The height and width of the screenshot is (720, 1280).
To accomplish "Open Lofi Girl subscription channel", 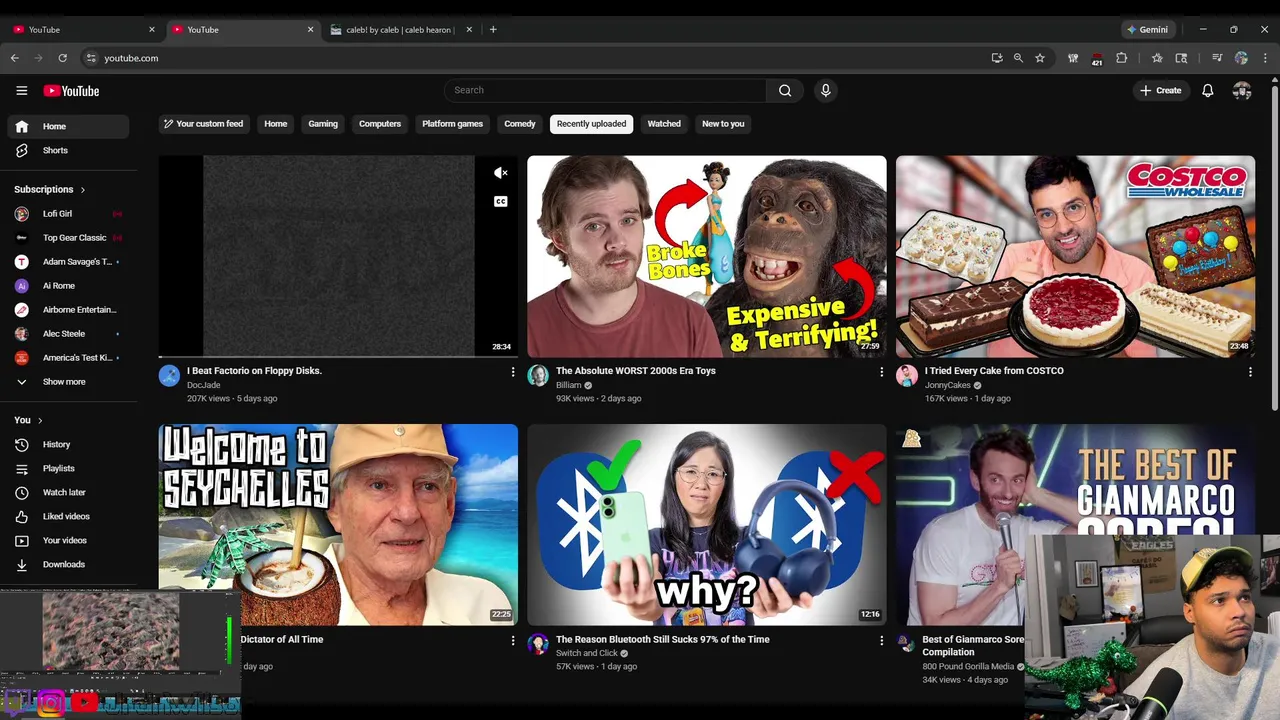I will click(x=68, y=214).
